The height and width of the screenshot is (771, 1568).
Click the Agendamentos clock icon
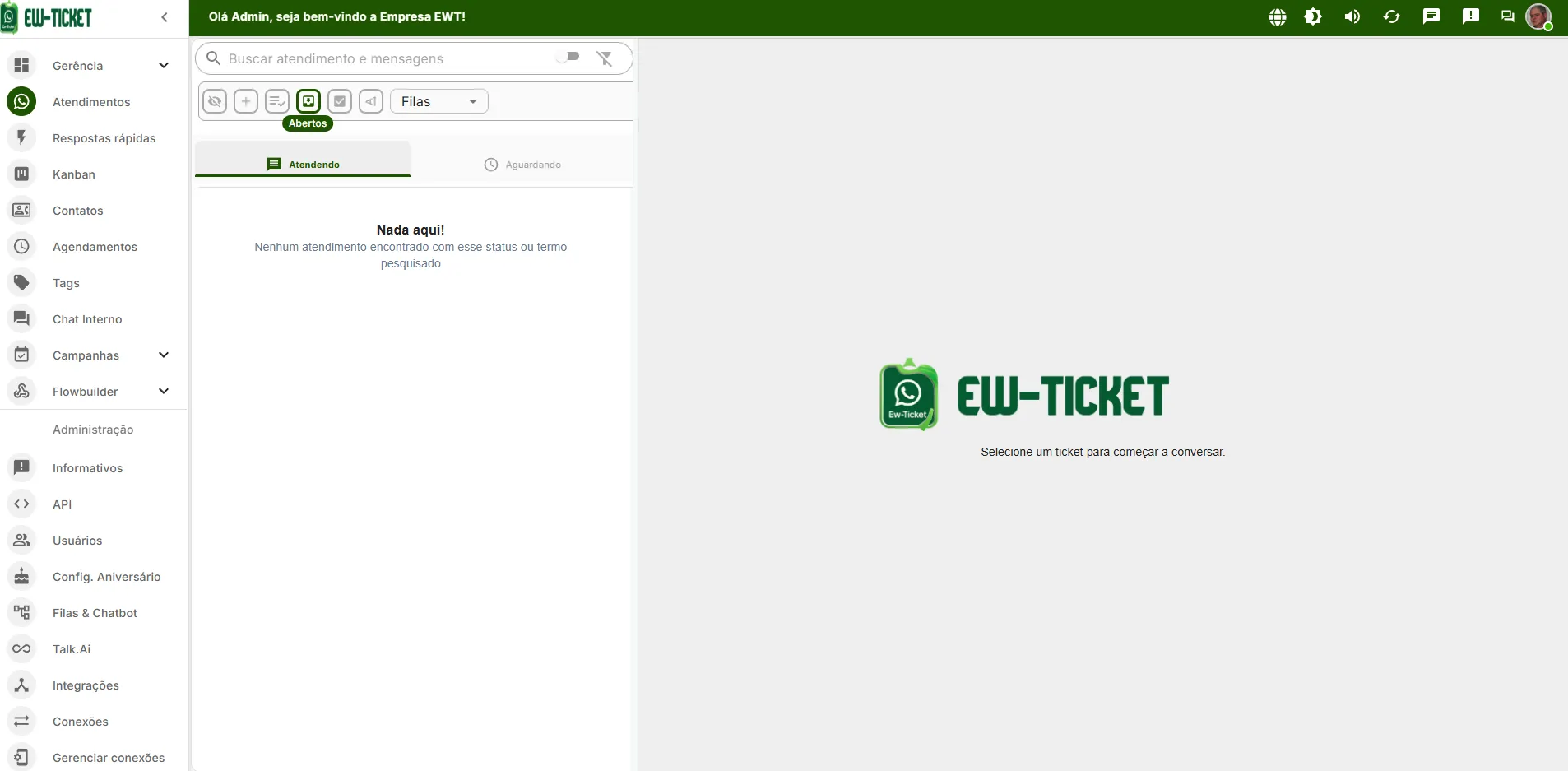[22, 247]
